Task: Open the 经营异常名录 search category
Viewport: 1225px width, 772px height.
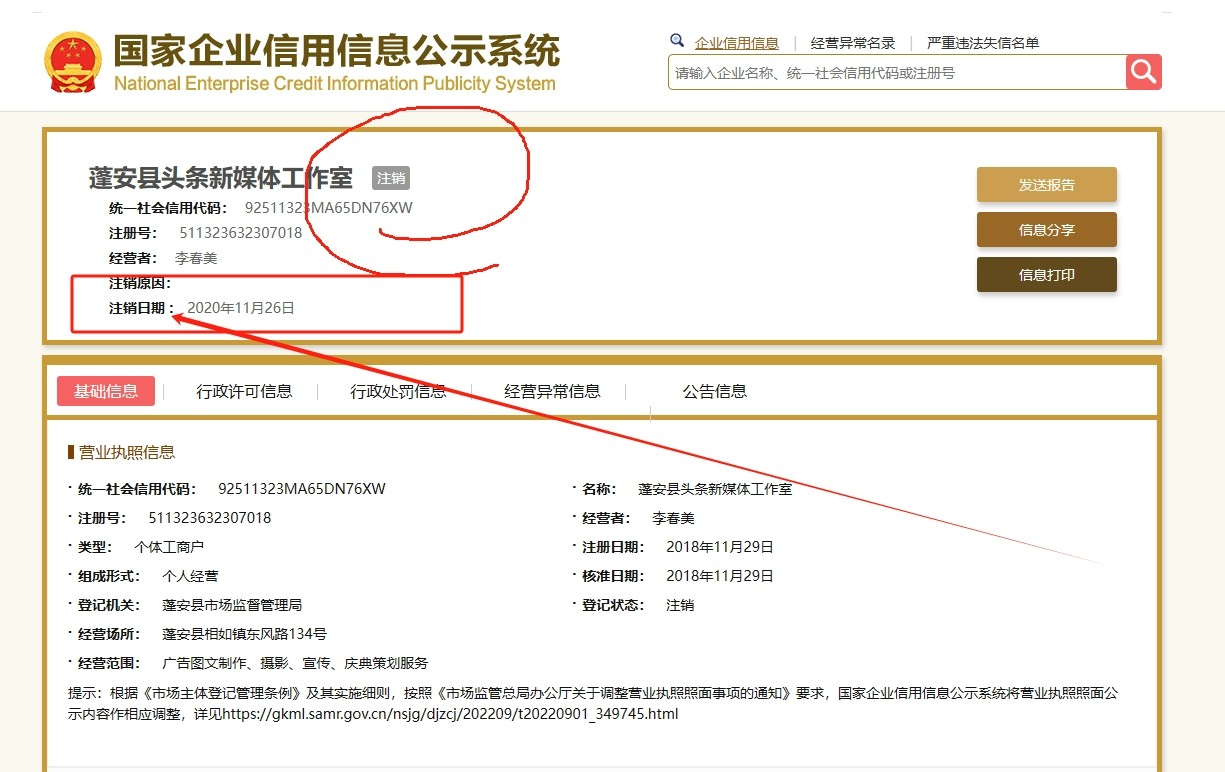Action: tap(853, 43)
